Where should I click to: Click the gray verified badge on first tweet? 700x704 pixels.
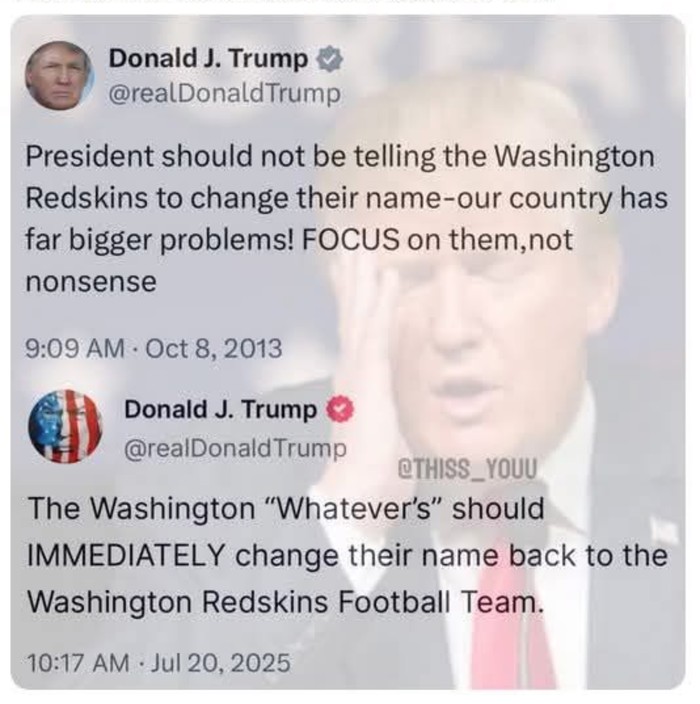coord(330,59)
